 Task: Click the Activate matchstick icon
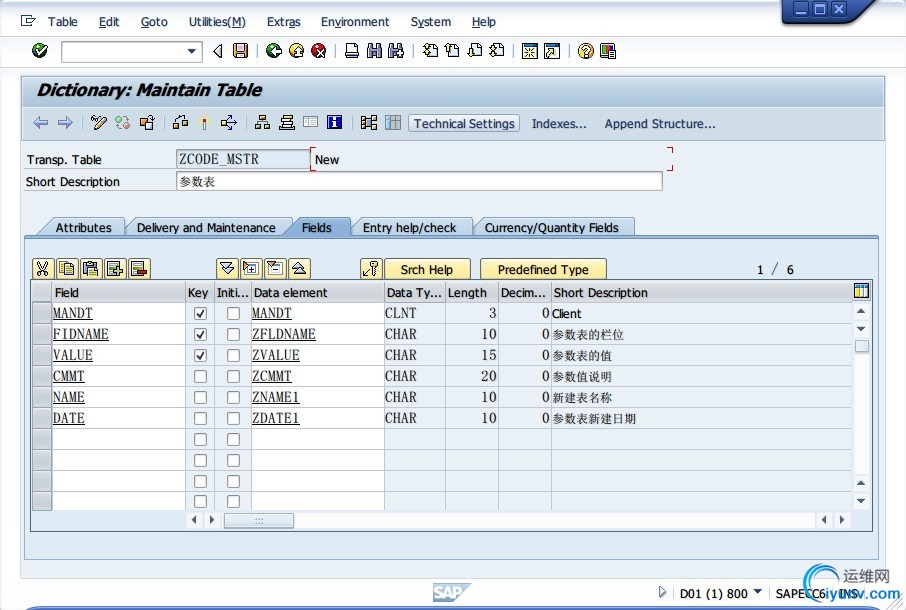coord(204,122)
